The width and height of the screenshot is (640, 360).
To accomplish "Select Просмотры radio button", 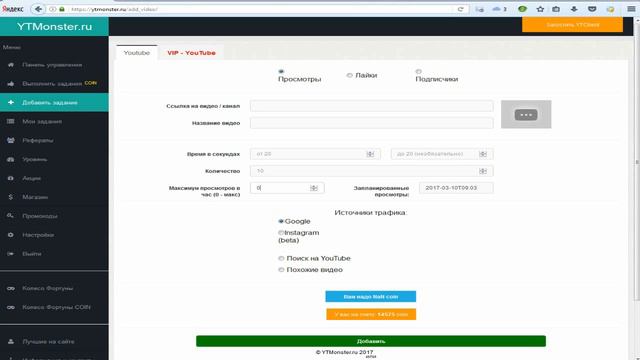I will pyautogui.click(x=281, y=71).
